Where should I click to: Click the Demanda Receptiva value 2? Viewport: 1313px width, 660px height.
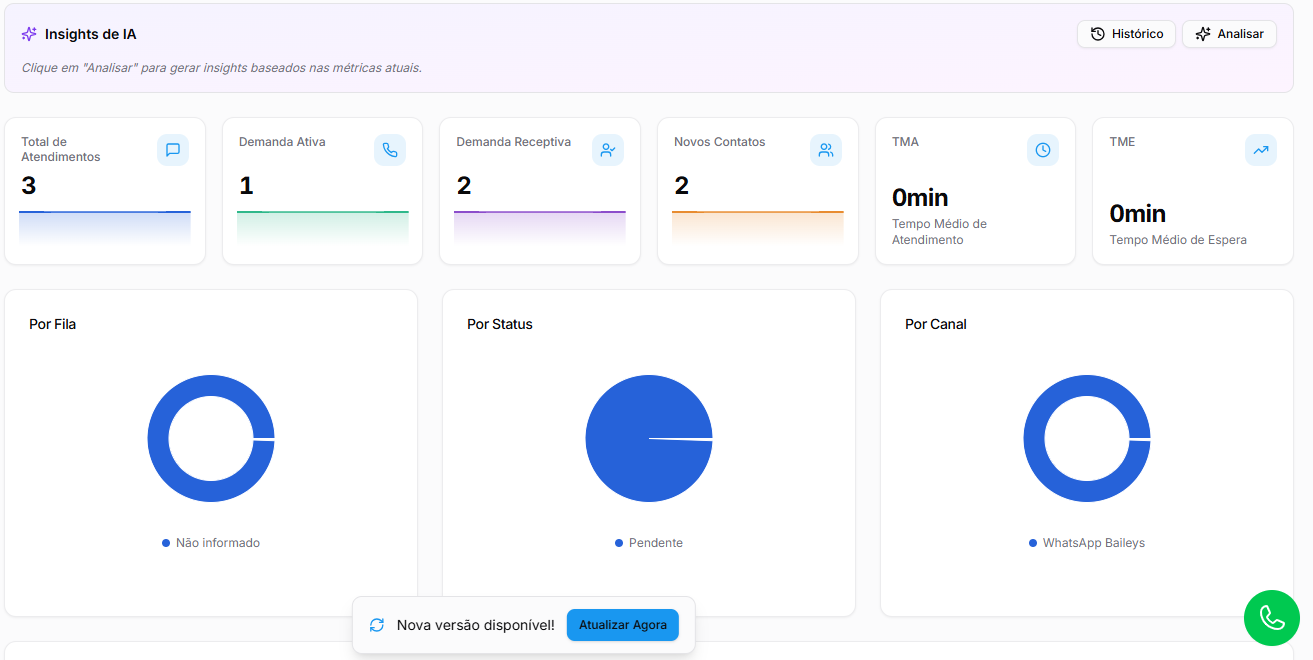(464, 186)
